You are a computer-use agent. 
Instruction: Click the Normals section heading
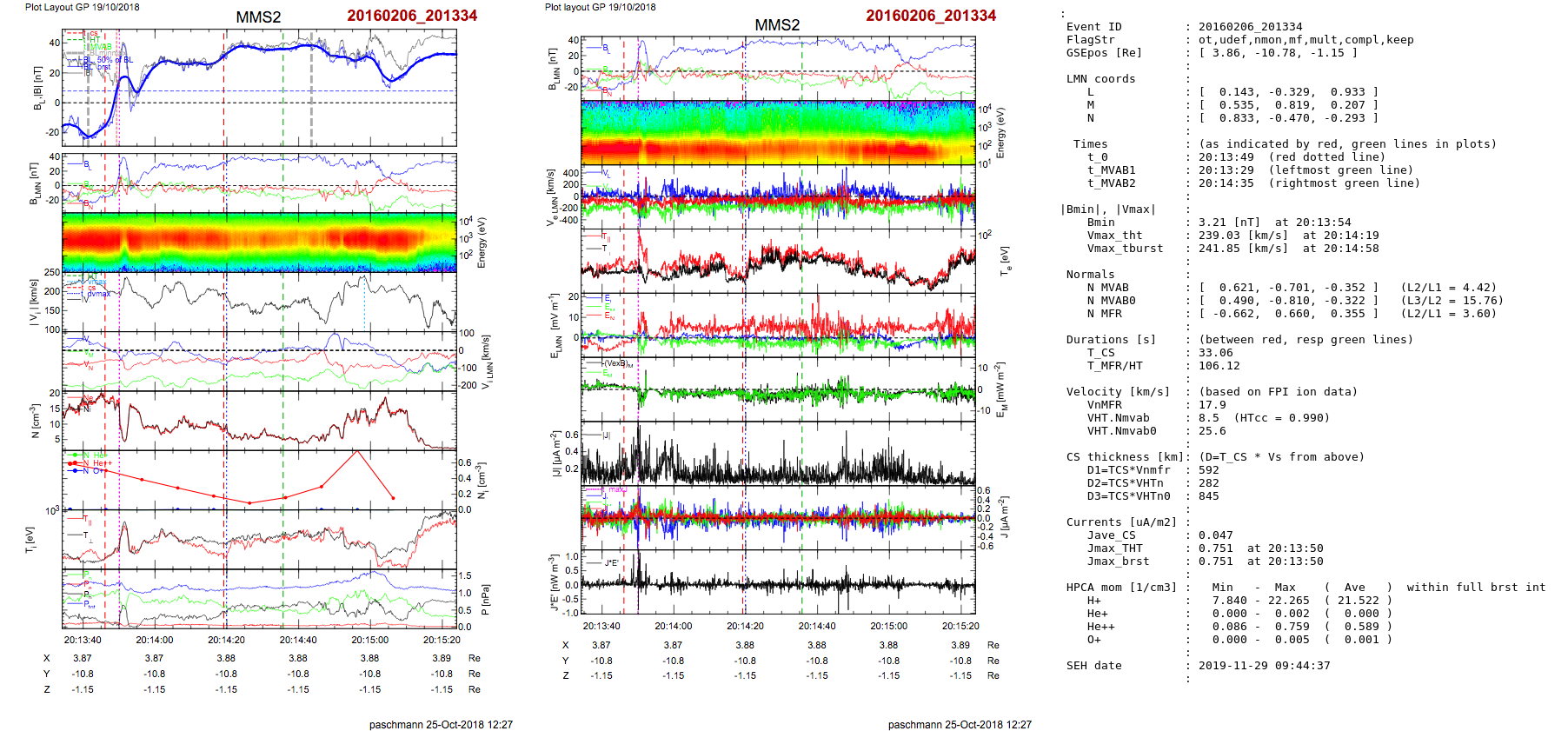[x=1090, y=275]
